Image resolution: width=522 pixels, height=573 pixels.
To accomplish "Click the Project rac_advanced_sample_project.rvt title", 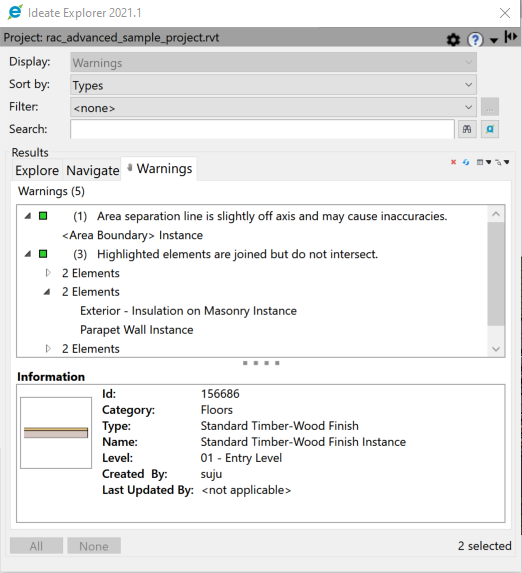I will (111, 38).
